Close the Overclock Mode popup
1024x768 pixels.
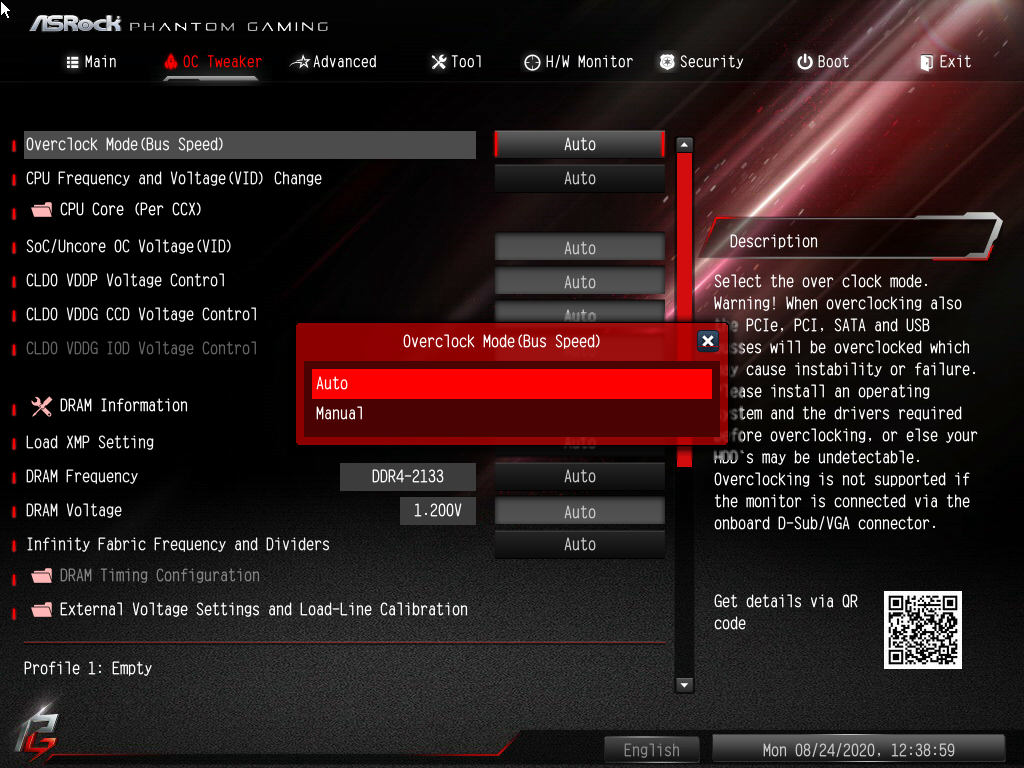coord(708,340)
